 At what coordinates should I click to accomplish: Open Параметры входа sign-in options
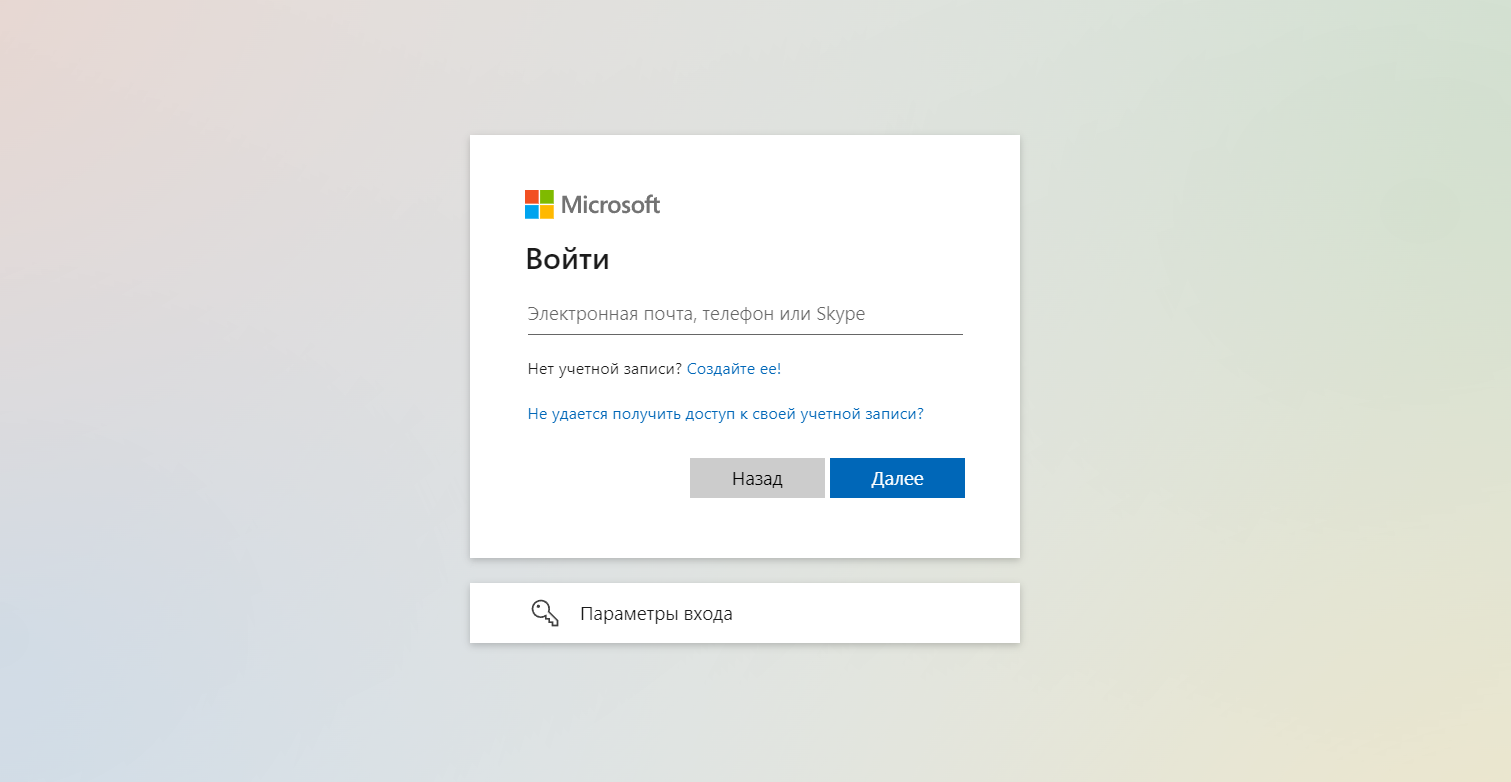pos(745,613)
